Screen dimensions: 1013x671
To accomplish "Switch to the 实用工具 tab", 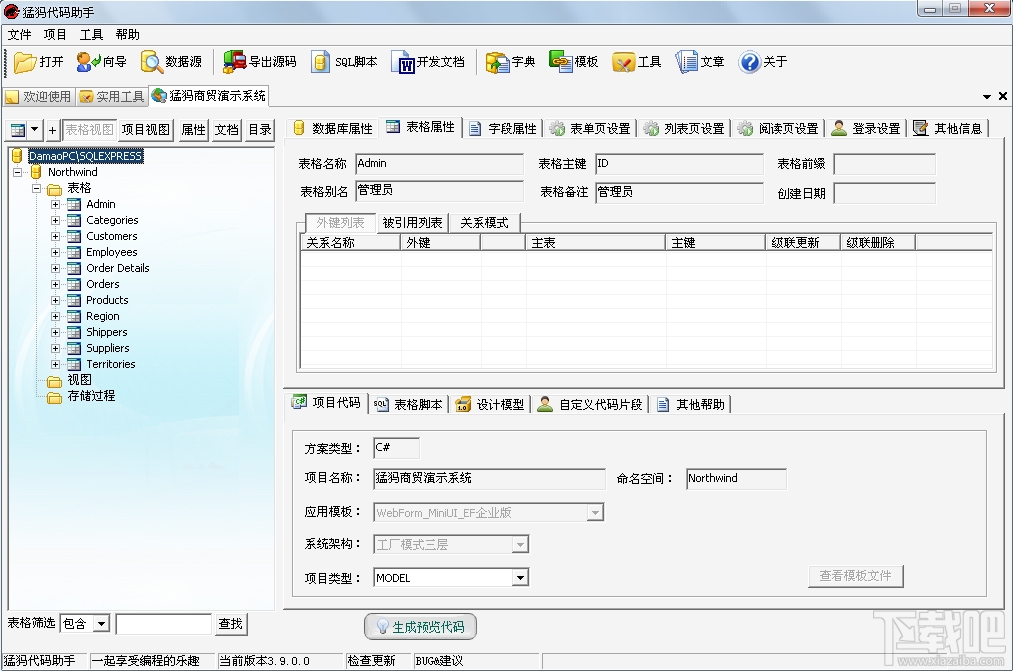I will [112, 96].
